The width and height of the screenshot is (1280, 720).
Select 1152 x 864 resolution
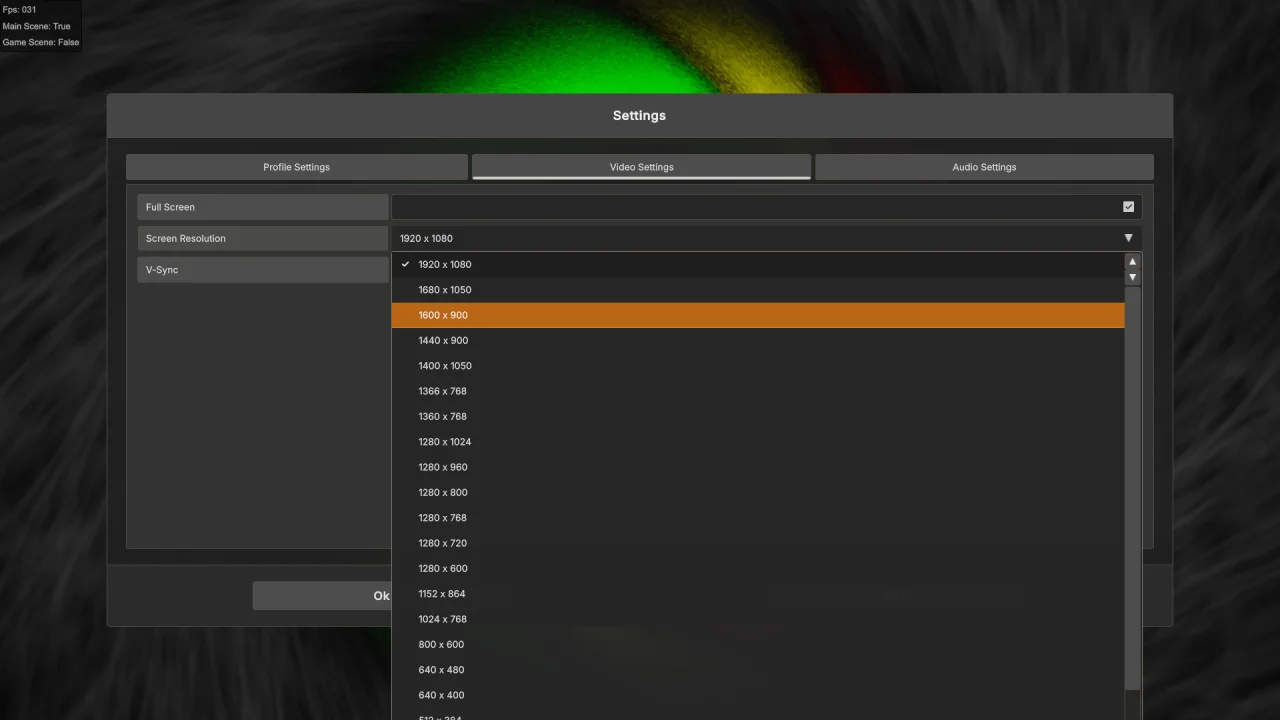click(x=758, y=594)
